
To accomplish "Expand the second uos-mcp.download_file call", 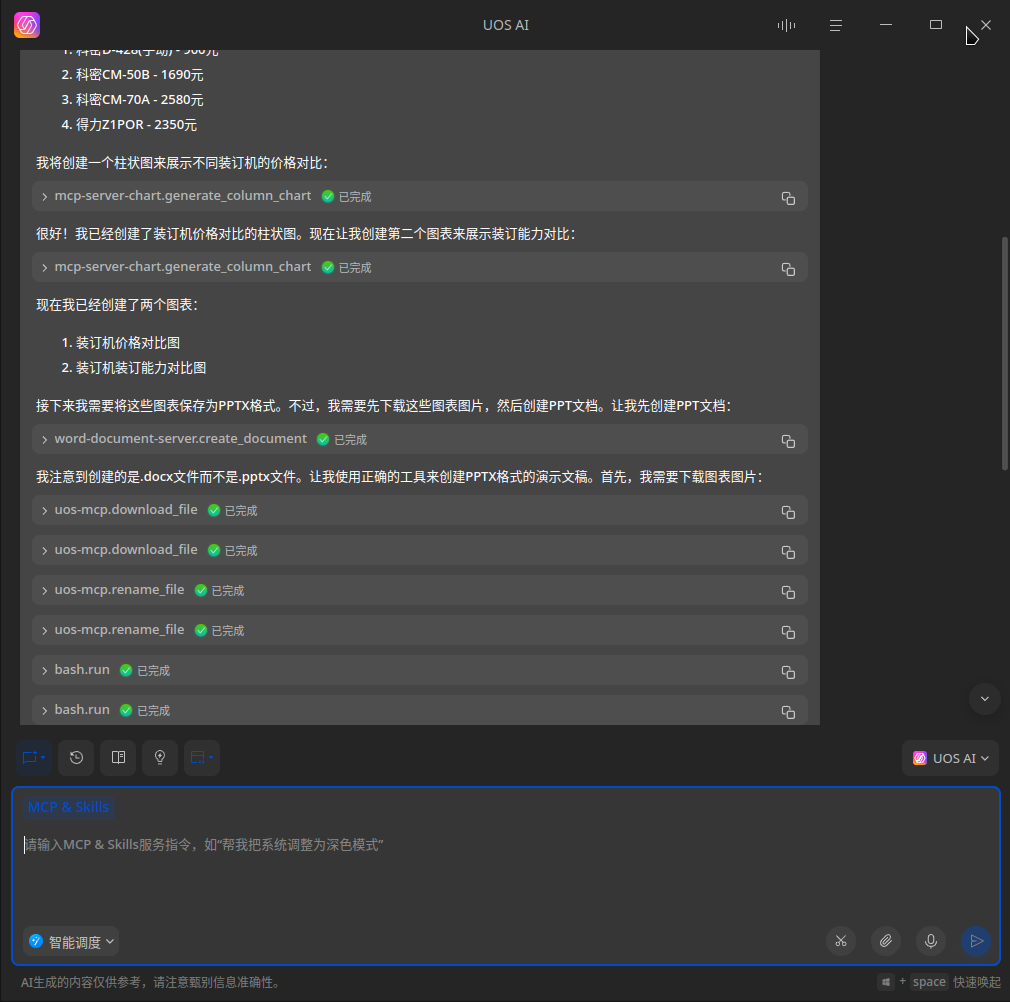I will 44,550.
